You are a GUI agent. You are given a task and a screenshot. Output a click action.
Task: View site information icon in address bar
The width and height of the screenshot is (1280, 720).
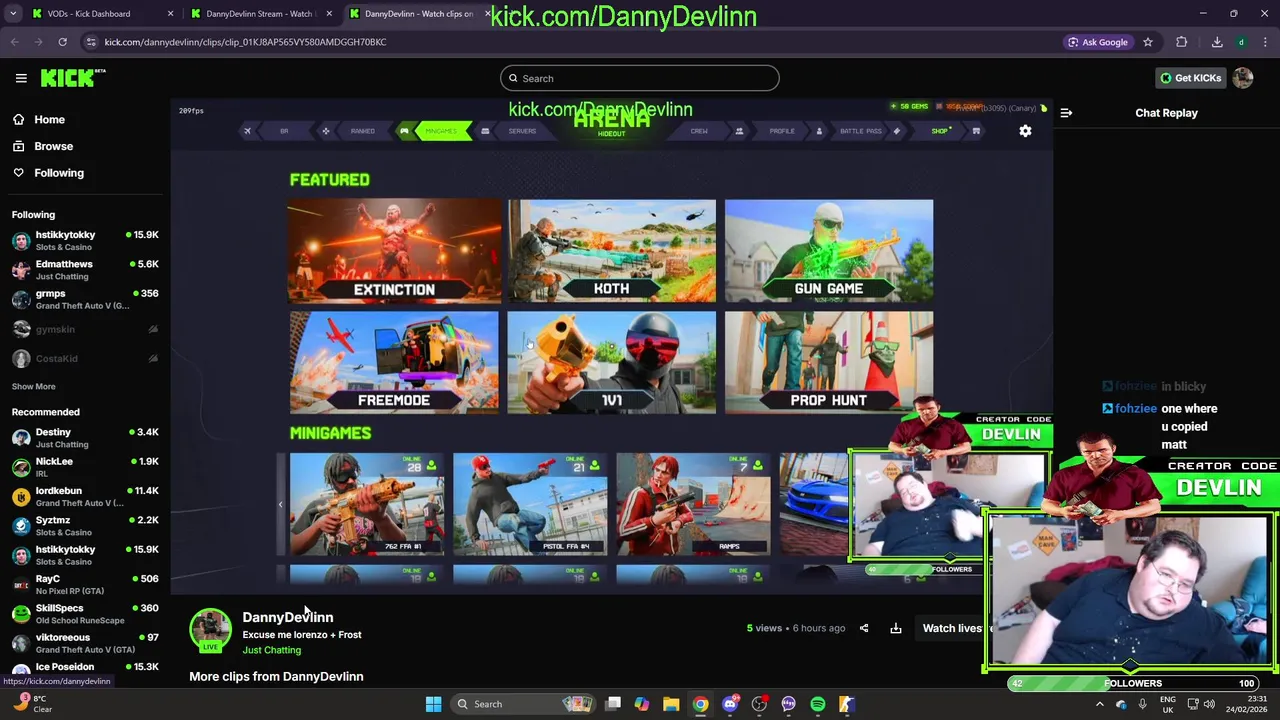[91, 42]
